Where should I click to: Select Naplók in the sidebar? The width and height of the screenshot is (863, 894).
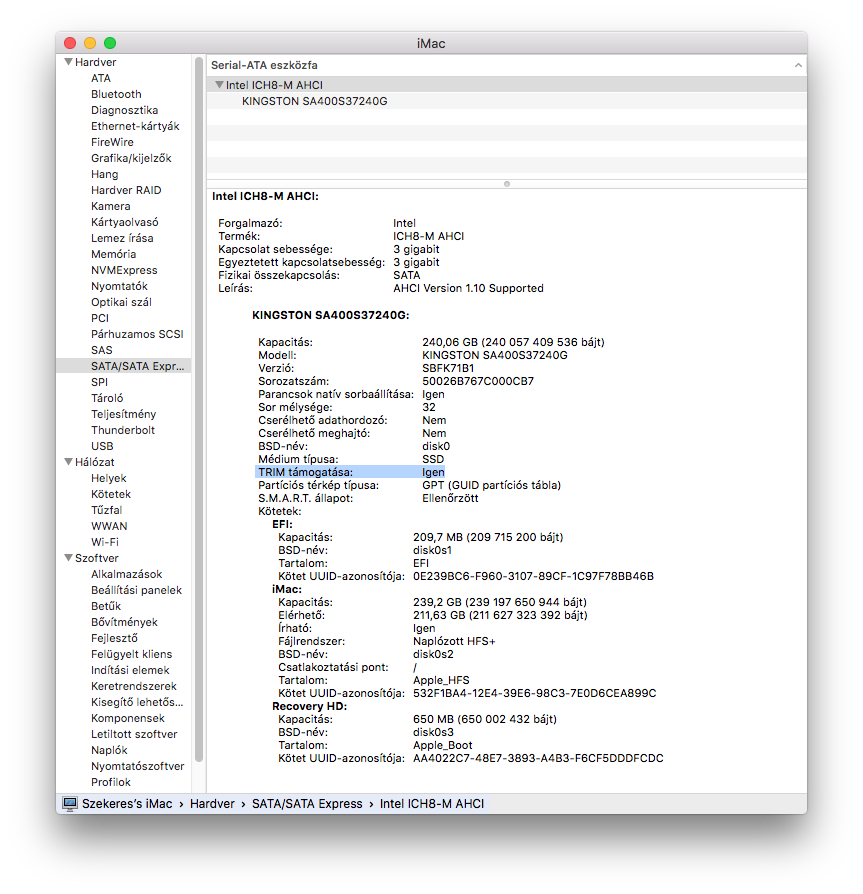[x=109, y=750]
